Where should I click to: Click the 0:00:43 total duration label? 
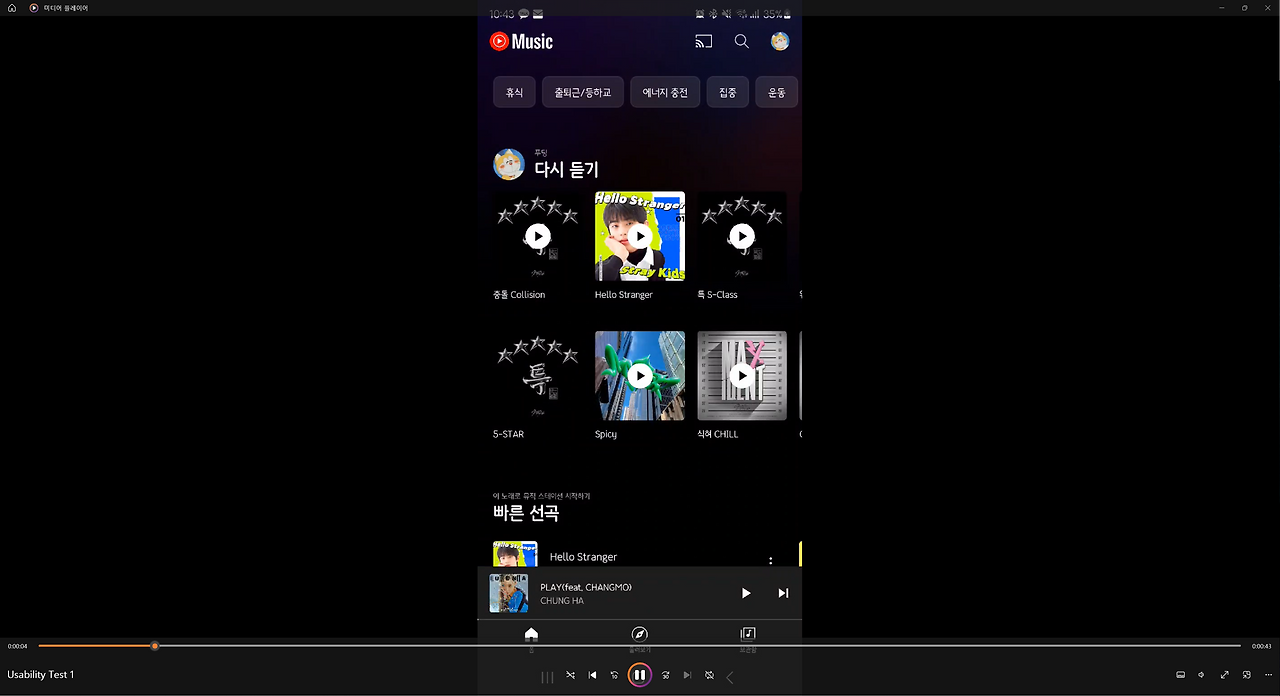pos(1262,646)
